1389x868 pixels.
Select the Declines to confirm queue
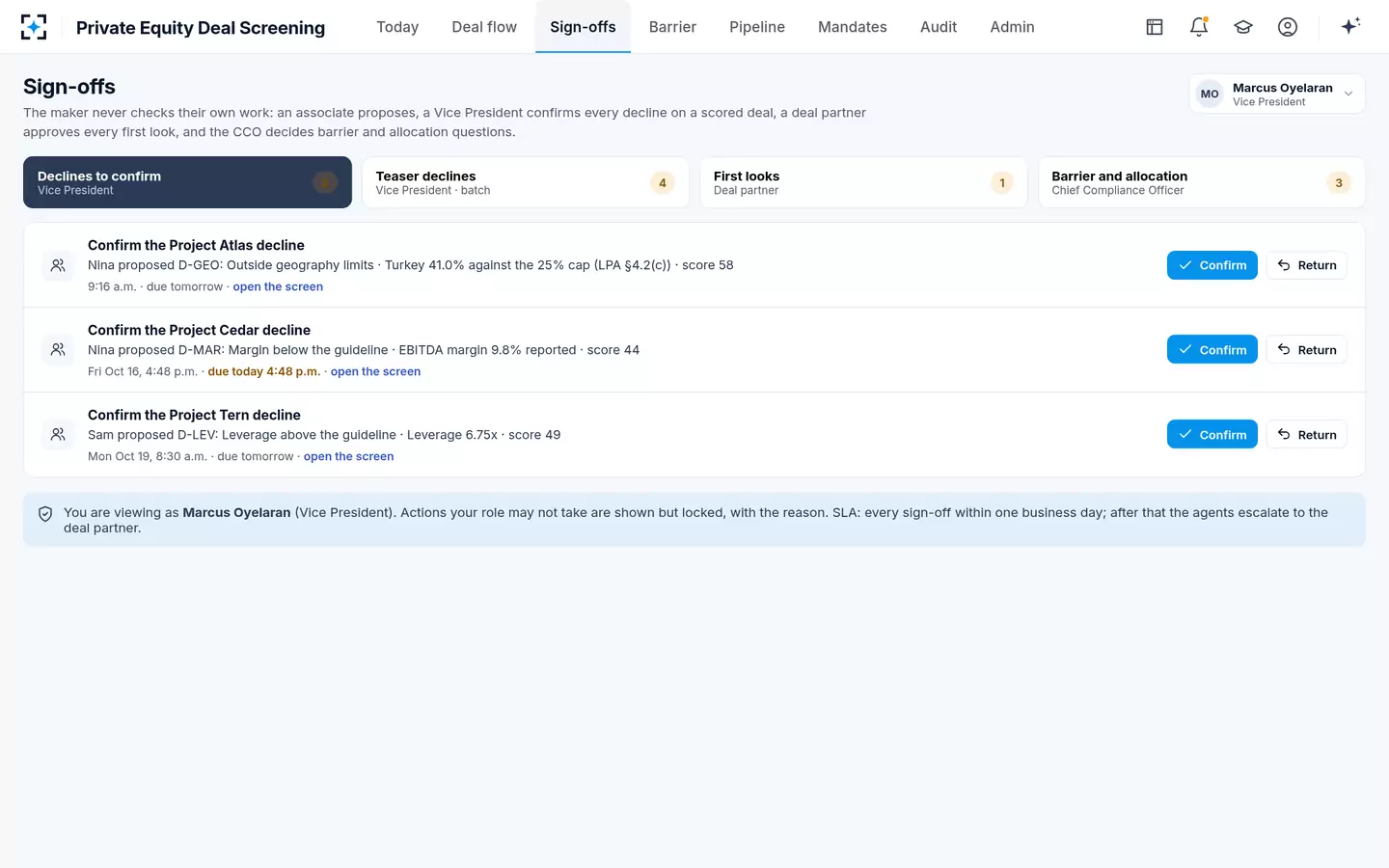coord(187,182)
